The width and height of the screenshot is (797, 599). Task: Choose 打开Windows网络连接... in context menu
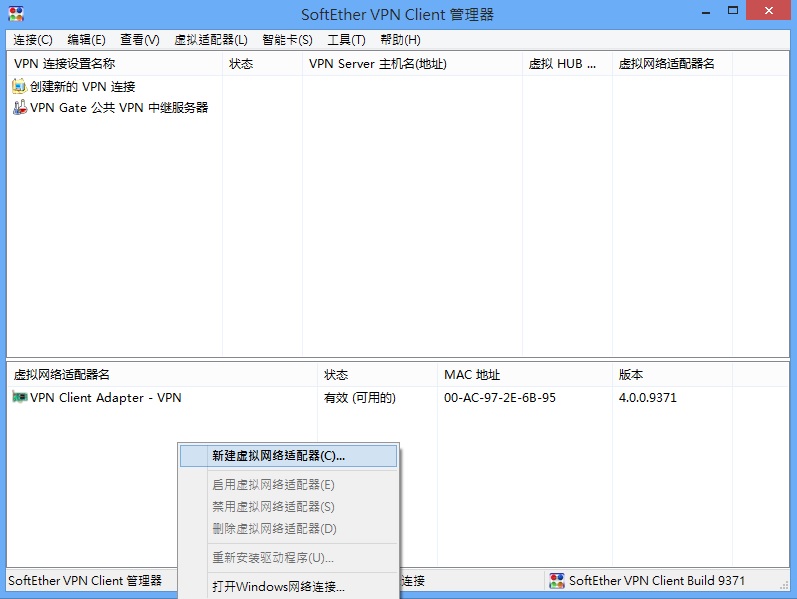[288, 586]
